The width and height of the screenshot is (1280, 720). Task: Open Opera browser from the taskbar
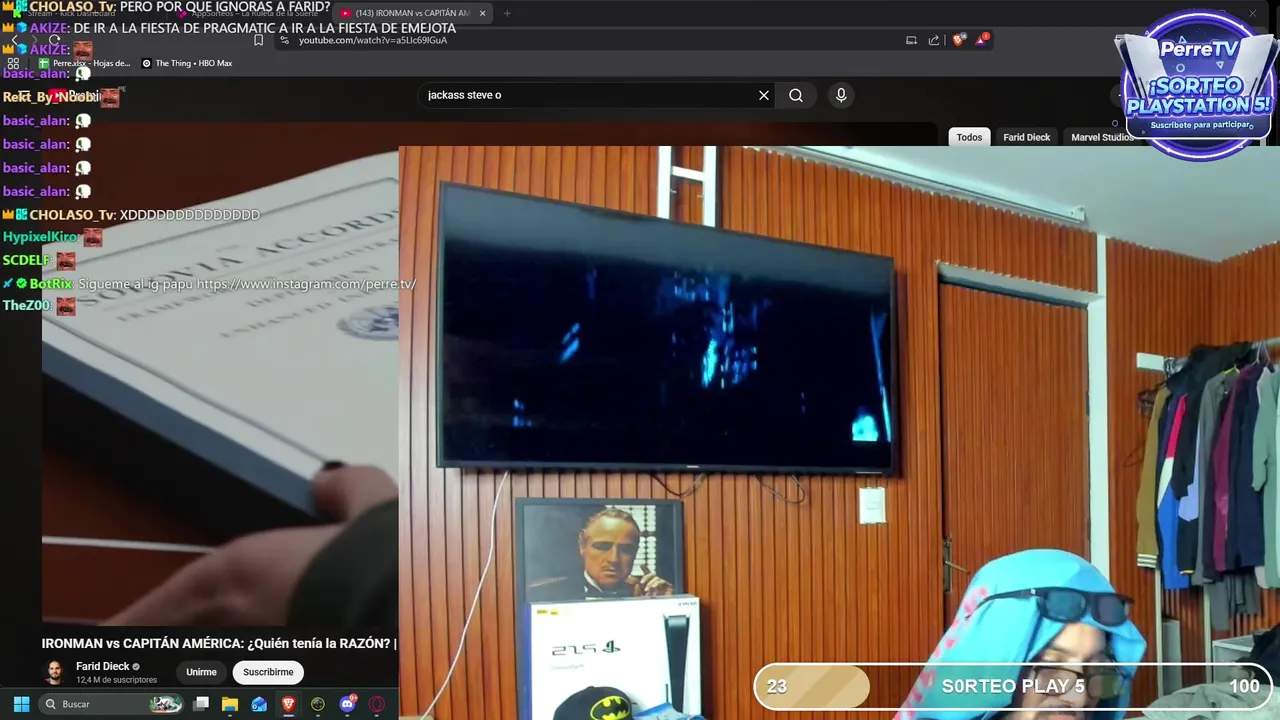[377, 704]
